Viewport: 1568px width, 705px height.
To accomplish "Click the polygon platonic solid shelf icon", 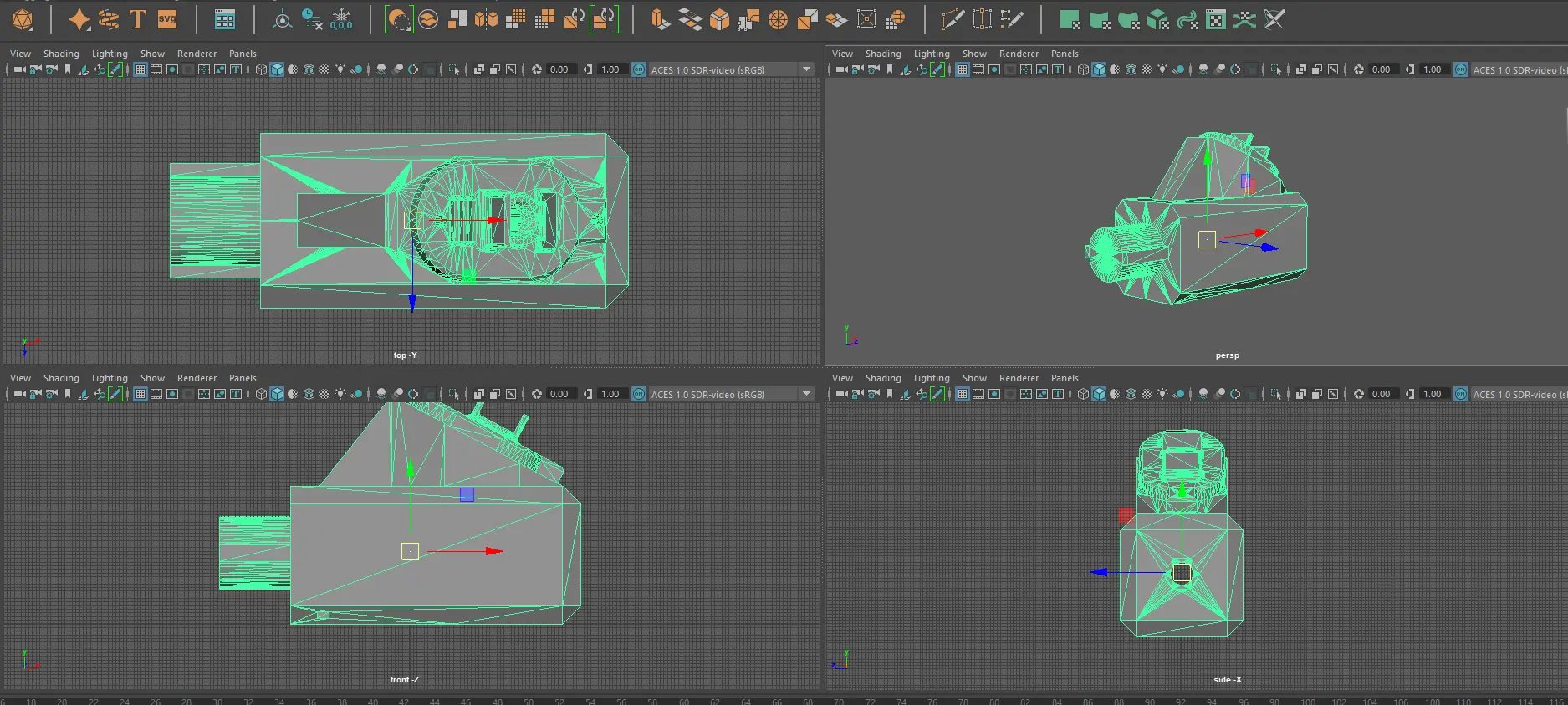I will pos(23,19).
